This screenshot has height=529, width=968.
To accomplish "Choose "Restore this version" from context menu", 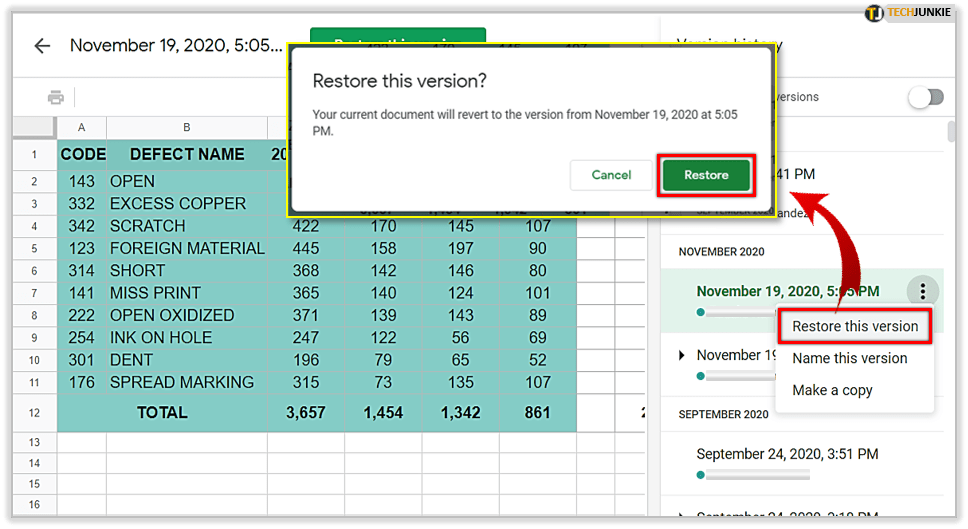I will 855,326.
